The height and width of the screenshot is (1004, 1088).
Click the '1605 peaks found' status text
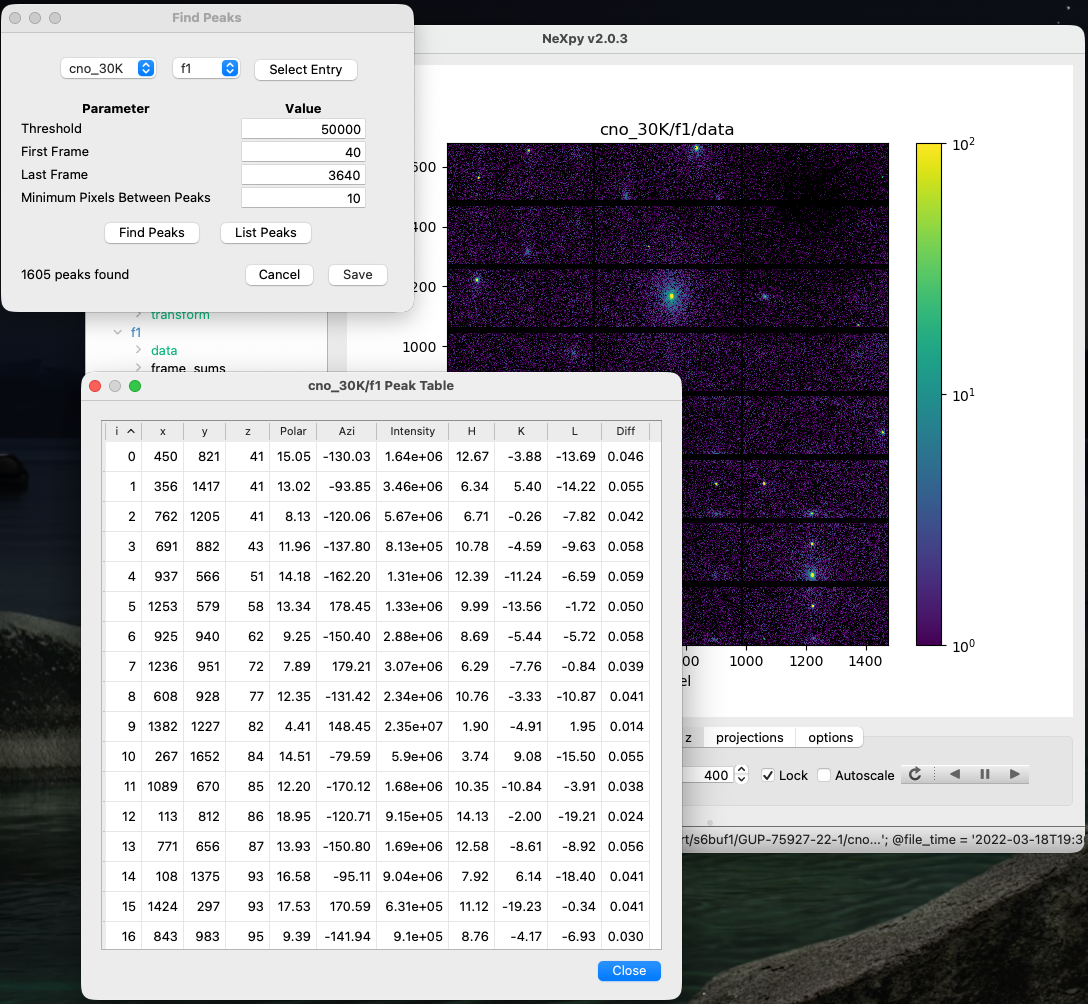[75, 274]
